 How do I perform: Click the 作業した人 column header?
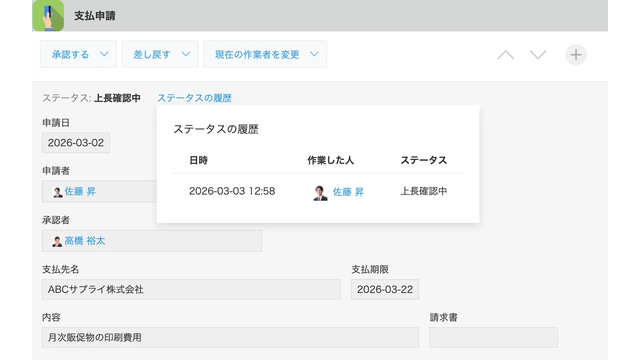(x=331, y=160)
